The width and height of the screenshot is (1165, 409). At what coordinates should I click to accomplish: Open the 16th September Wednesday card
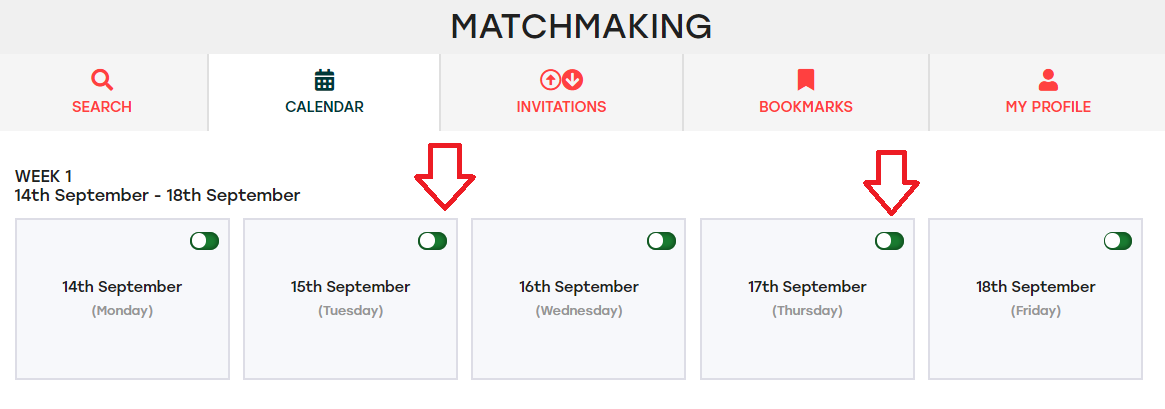point(579,299)
